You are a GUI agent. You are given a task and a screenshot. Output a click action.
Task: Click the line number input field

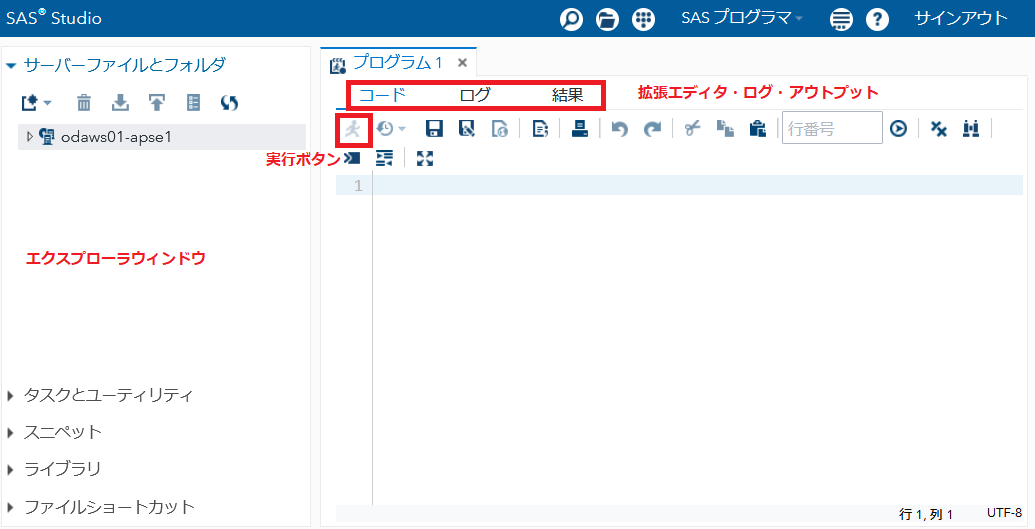coord(832,127)
